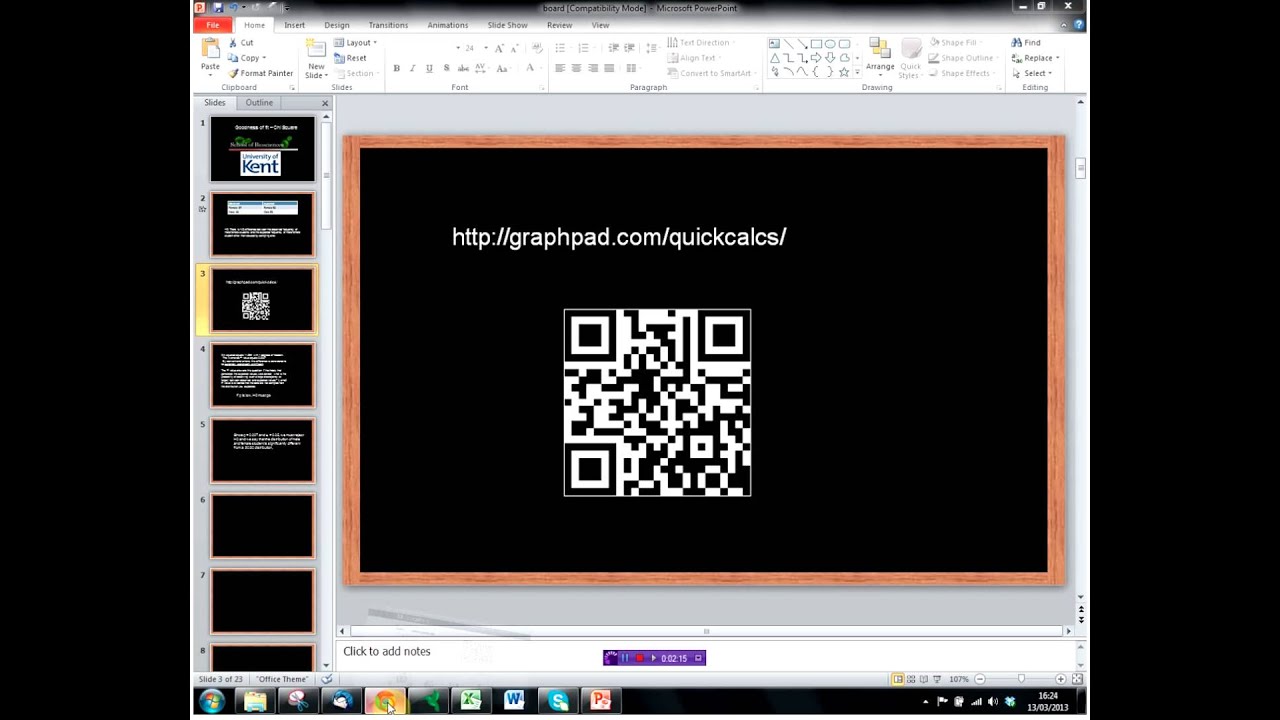
Task: Switch to the Animations tab
Action: [447, 25]
